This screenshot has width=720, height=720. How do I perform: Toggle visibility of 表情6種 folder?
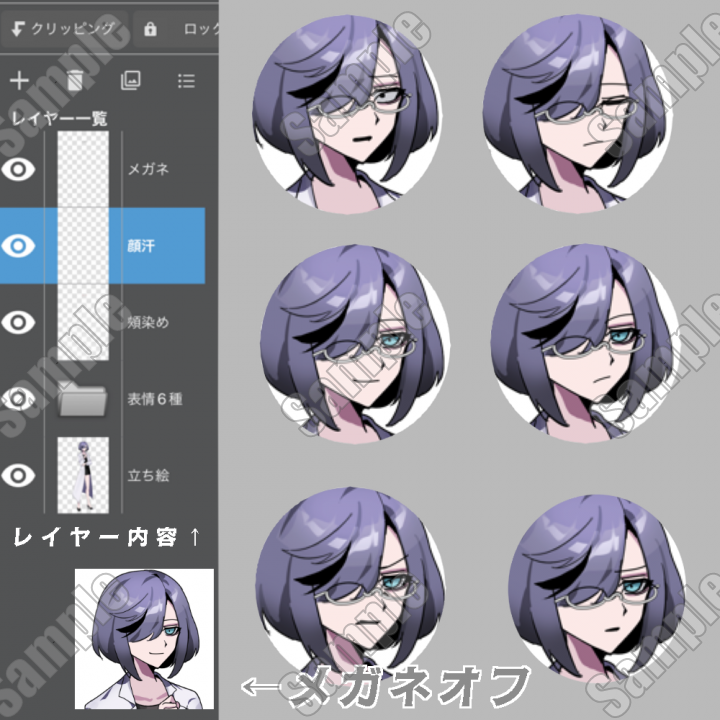(x=18, y=399)
